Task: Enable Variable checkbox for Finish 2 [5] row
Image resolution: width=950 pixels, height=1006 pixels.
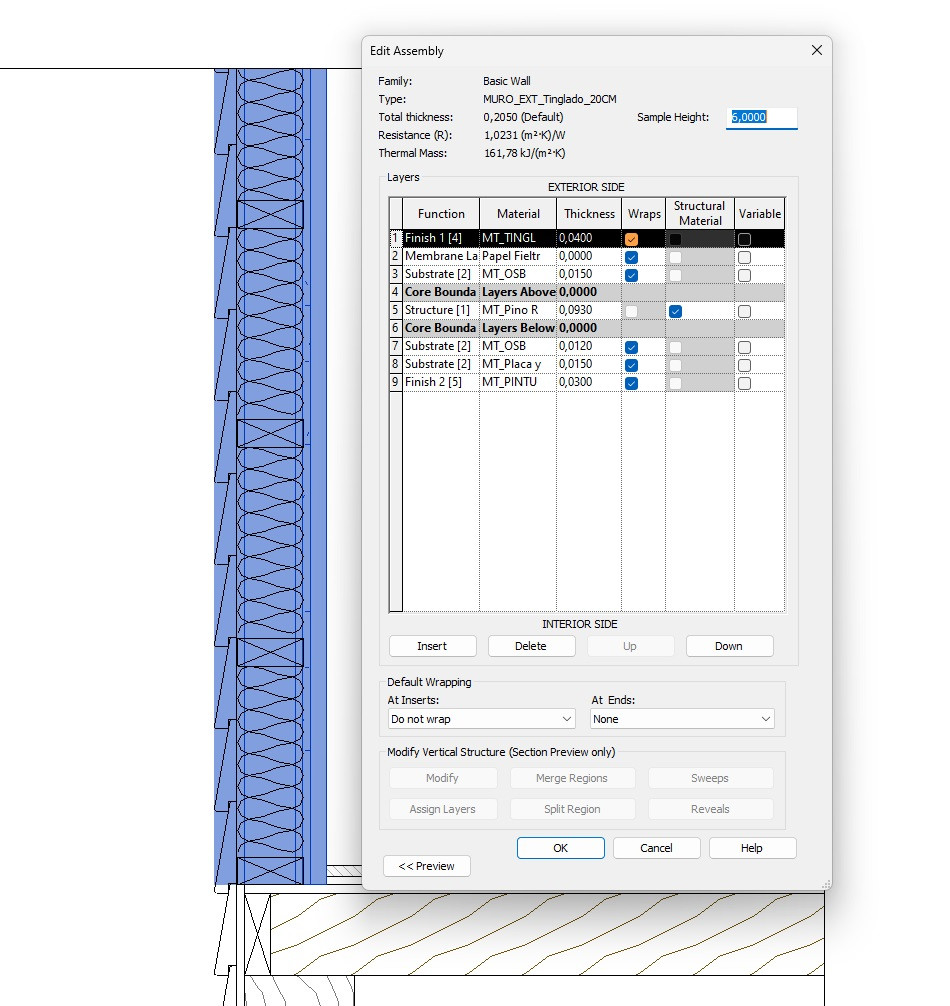Action: click(x=744, y=383)
